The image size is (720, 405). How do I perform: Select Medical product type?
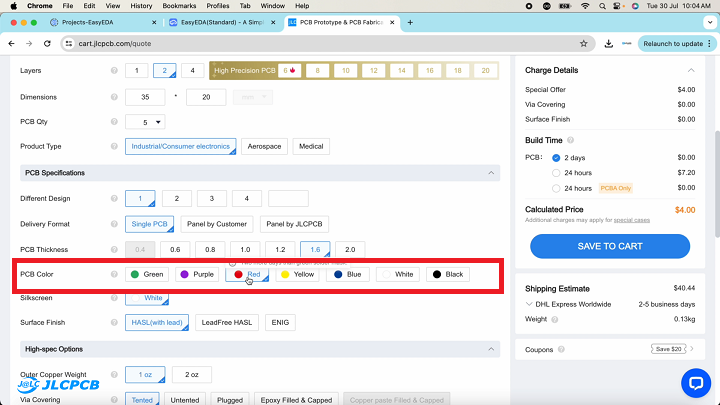(x=311, y=146)
